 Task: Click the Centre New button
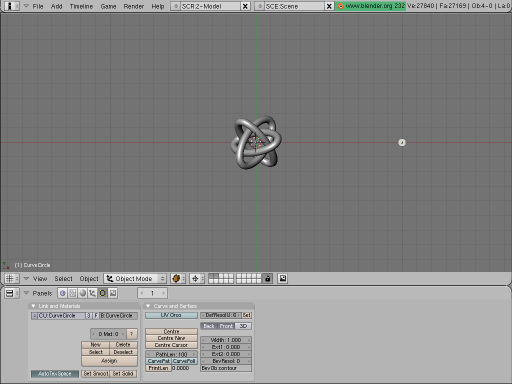(171, 338)
